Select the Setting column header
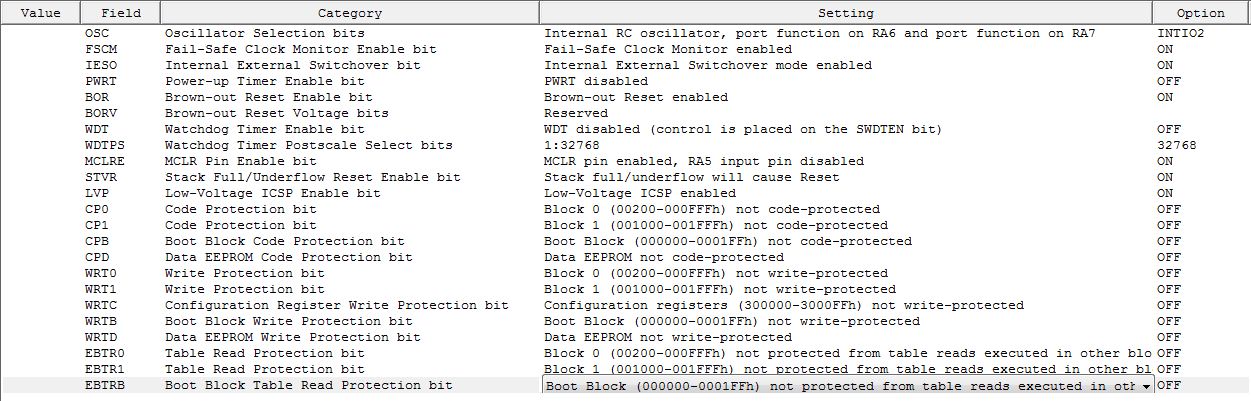This screenshot has height=401, width=1251. point(846,13)
